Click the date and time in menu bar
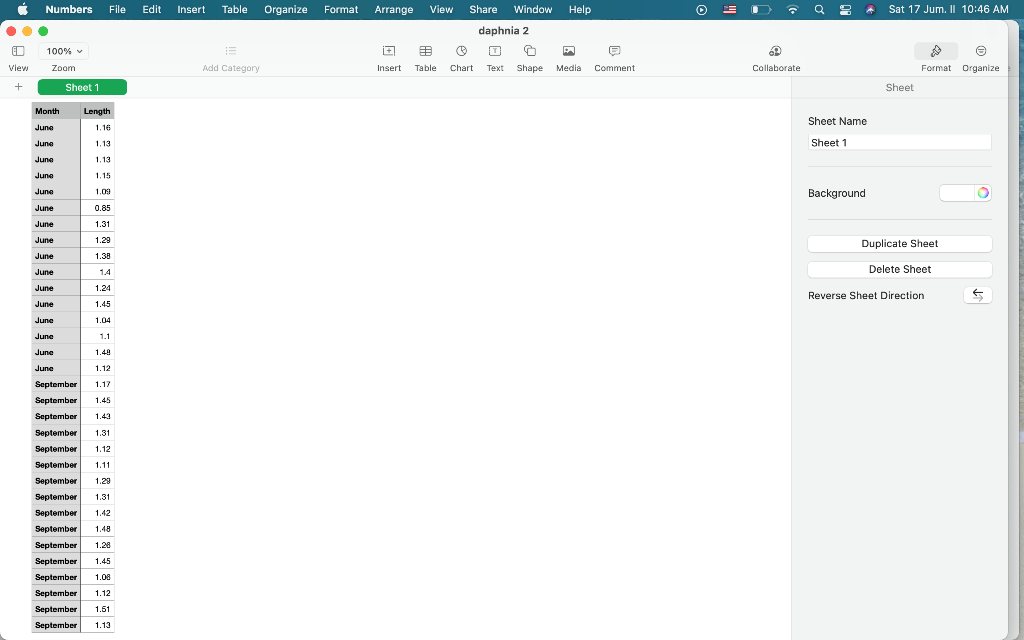 [x=948, y=9]
